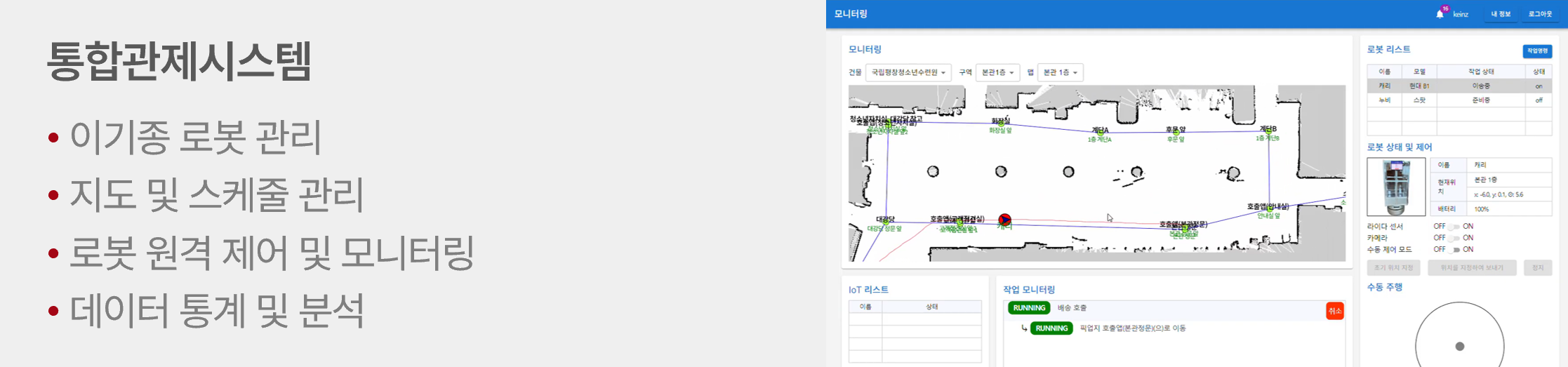Click the robot coordinates value text
Viewport: 1568px width, 367px height.
(1499, 194)
